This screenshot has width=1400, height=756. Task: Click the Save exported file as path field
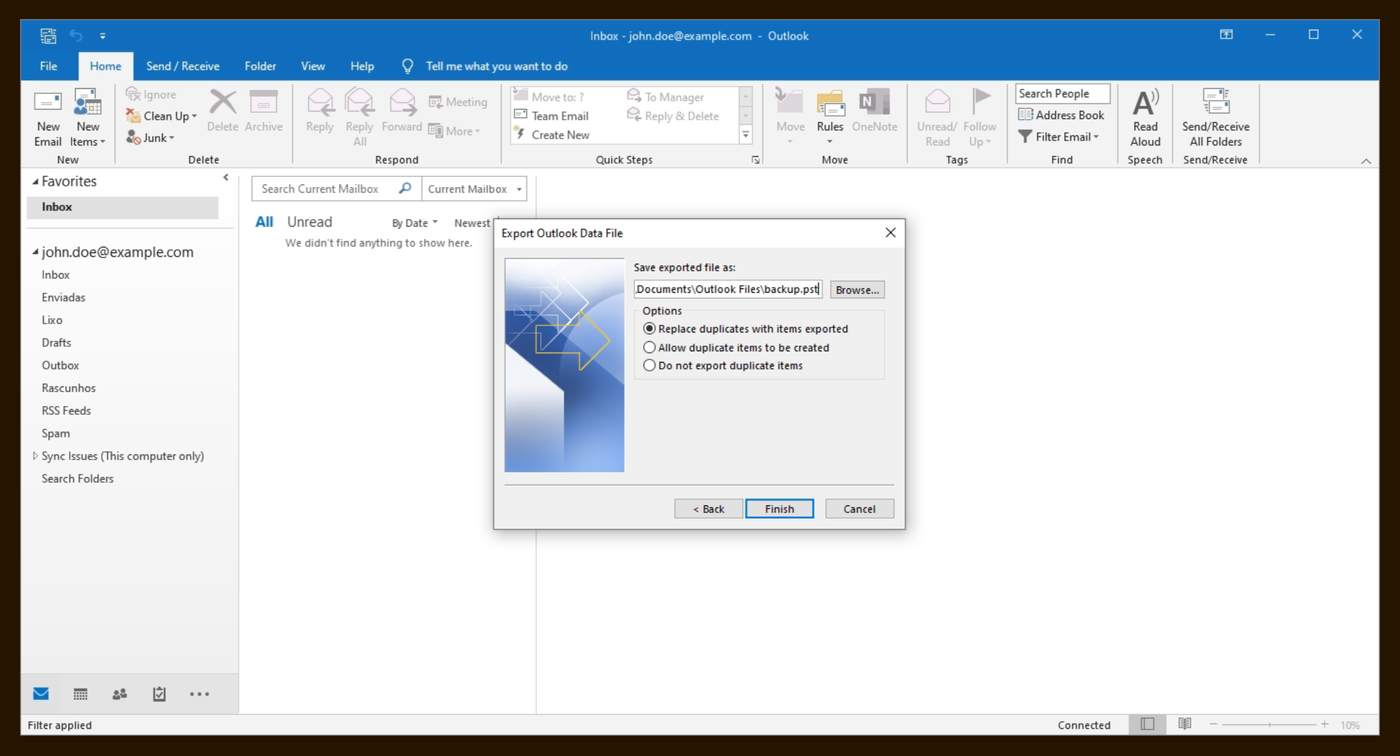(728, 290)
